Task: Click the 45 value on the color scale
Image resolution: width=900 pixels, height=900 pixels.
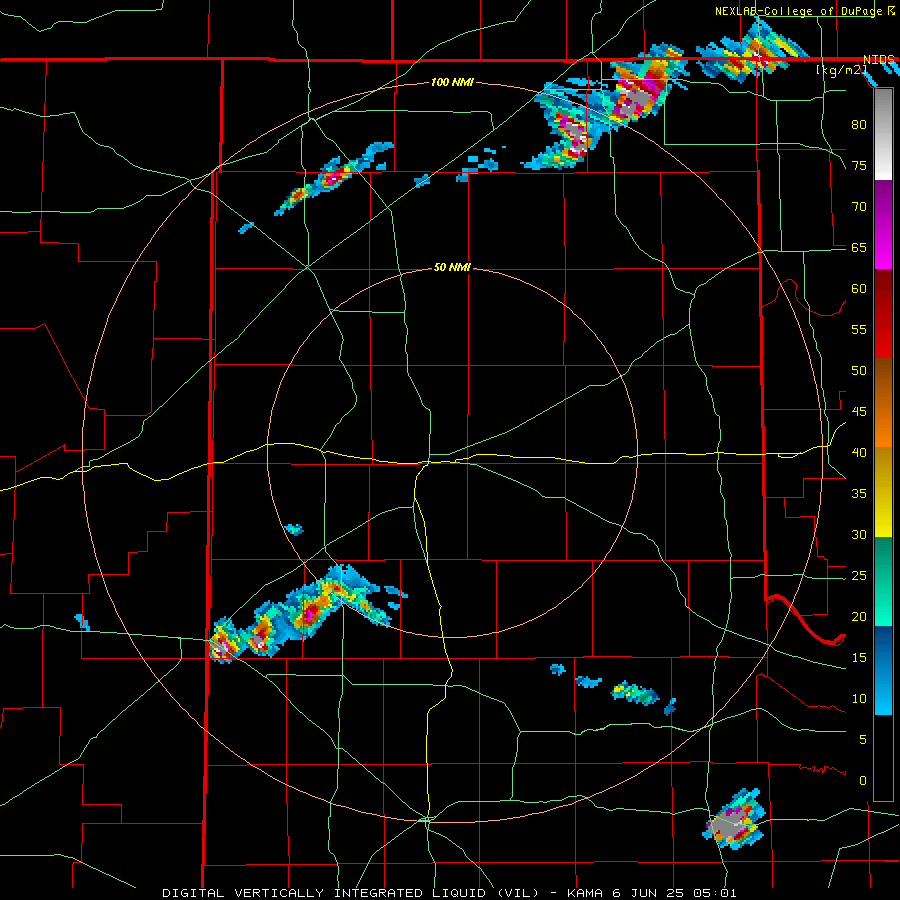Action: (859, 412)
